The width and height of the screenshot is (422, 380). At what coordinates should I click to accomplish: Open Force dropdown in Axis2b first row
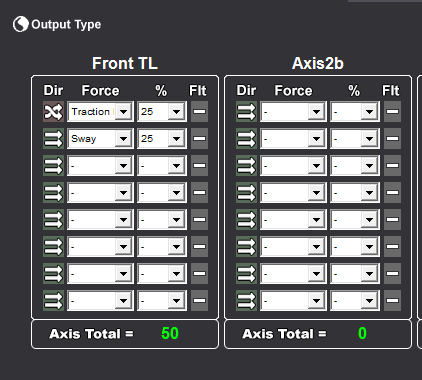pyautogui.click(x=293, y=112)
